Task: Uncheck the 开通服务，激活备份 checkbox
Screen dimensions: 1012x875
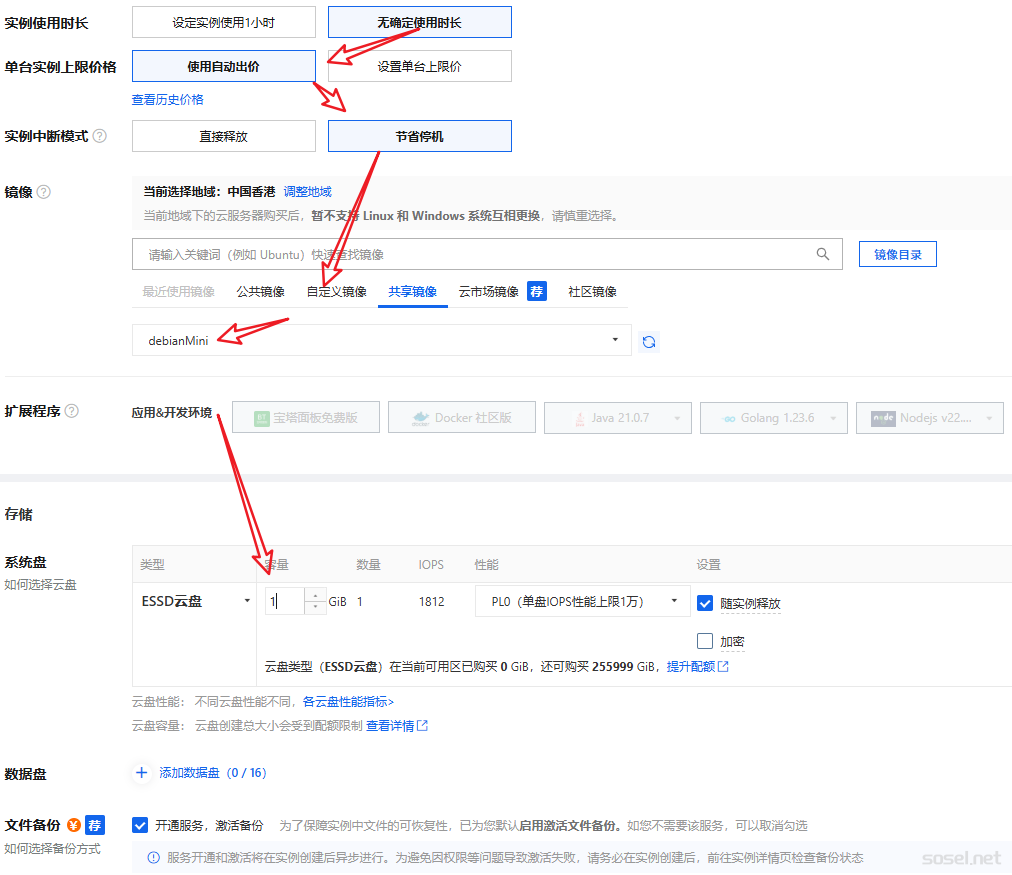Action: tap(140, 825)
